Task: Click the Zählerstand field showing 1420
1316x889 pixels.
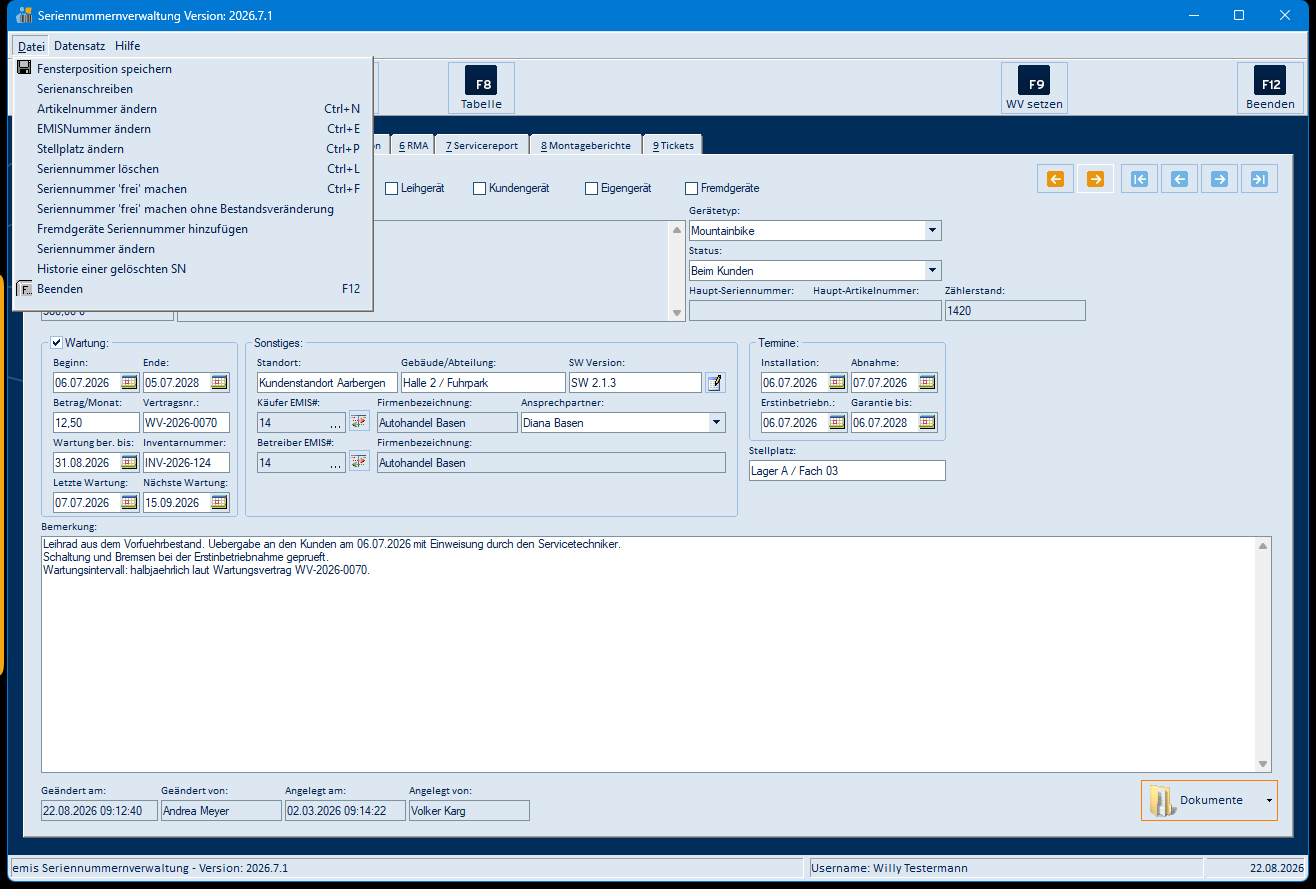Action: pyautogui.click(x=1015, y=310)
